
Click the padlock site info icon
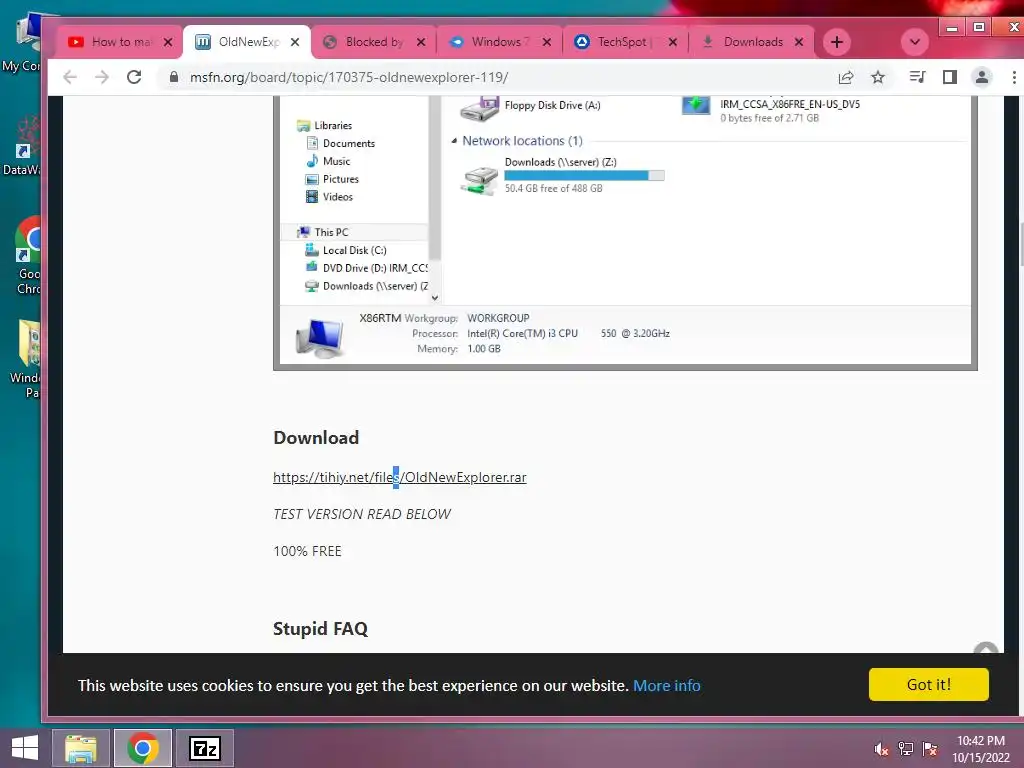point(173,77)
